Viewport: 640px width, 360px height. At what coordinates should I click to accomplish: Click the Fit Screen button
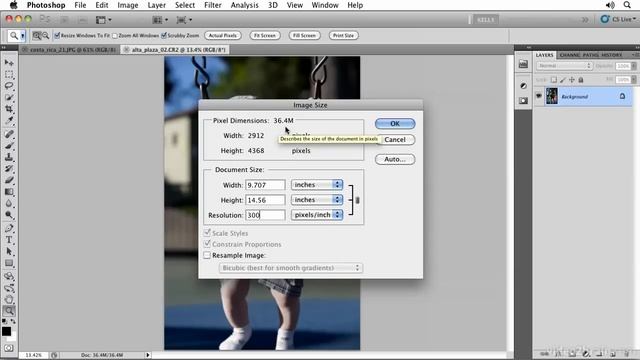coord(265,36)
